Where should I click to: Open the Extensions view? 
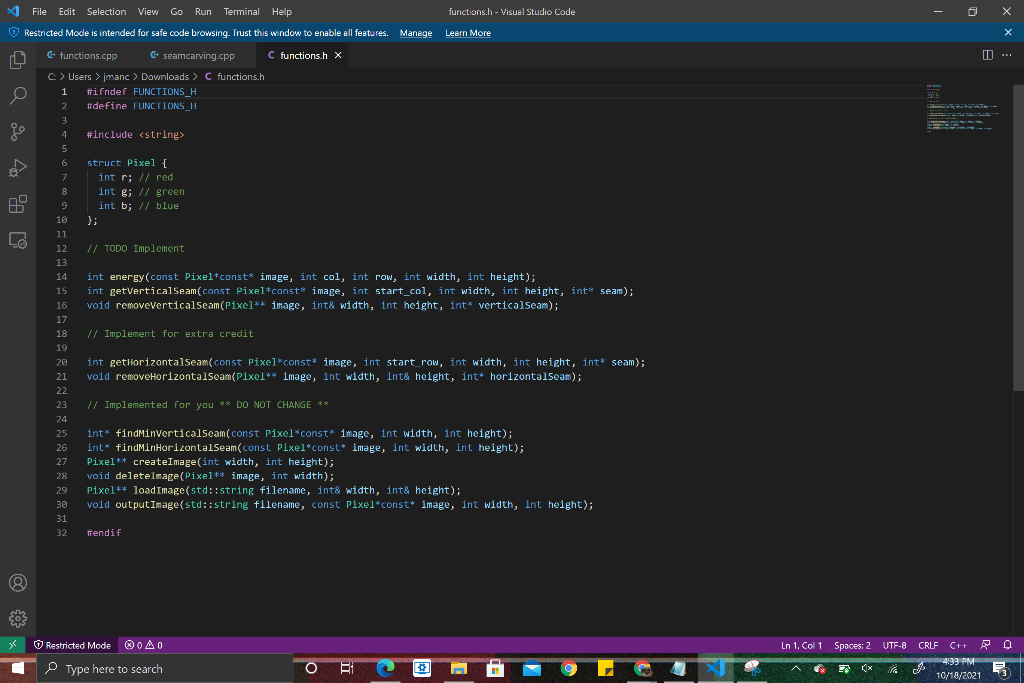click(17, 205)
